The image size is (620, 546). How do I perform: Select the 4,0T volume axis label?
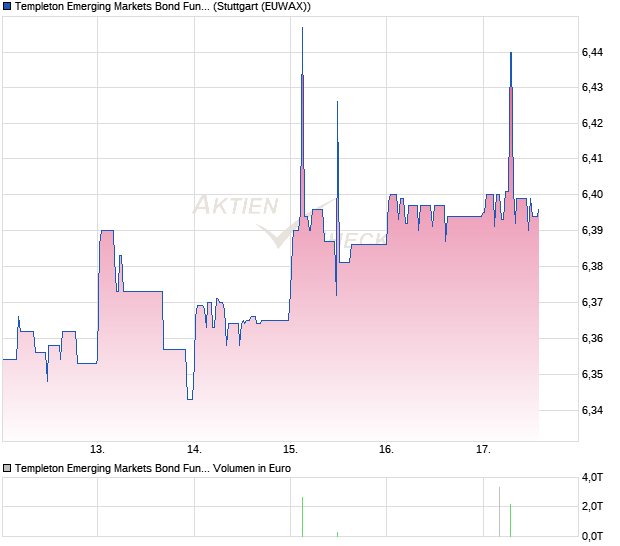point(593,477)
